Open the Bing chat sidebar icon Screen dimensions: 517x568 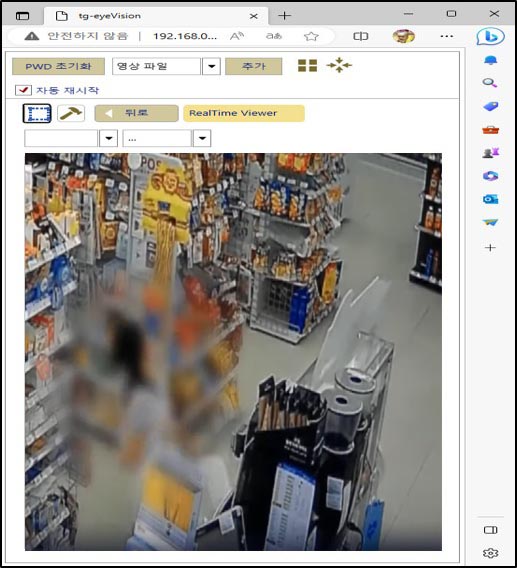[490, 37]
